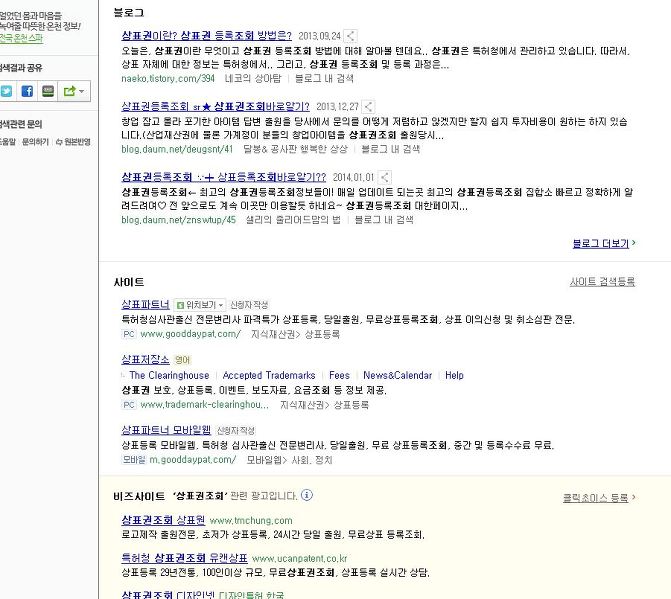Click www.trademark-clearinghou... URL
671x599 pixels.
point(205,405)
